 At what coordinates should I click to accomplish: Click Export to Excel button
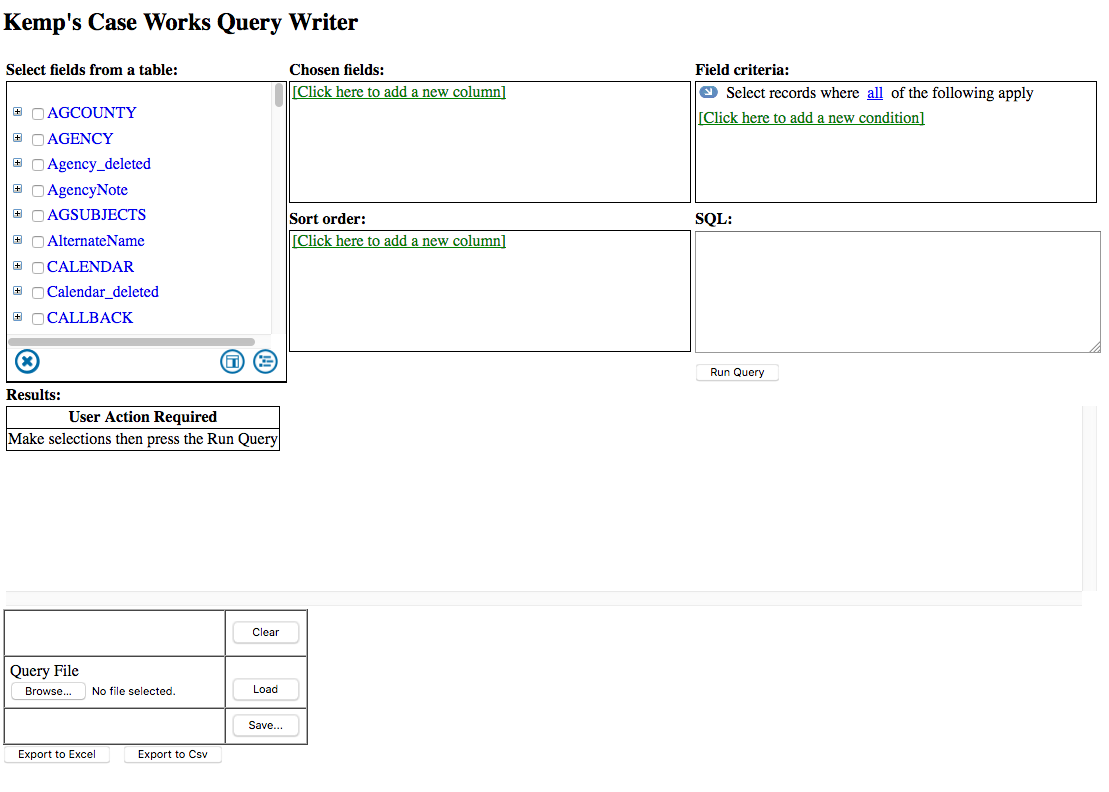click(57, 754)
